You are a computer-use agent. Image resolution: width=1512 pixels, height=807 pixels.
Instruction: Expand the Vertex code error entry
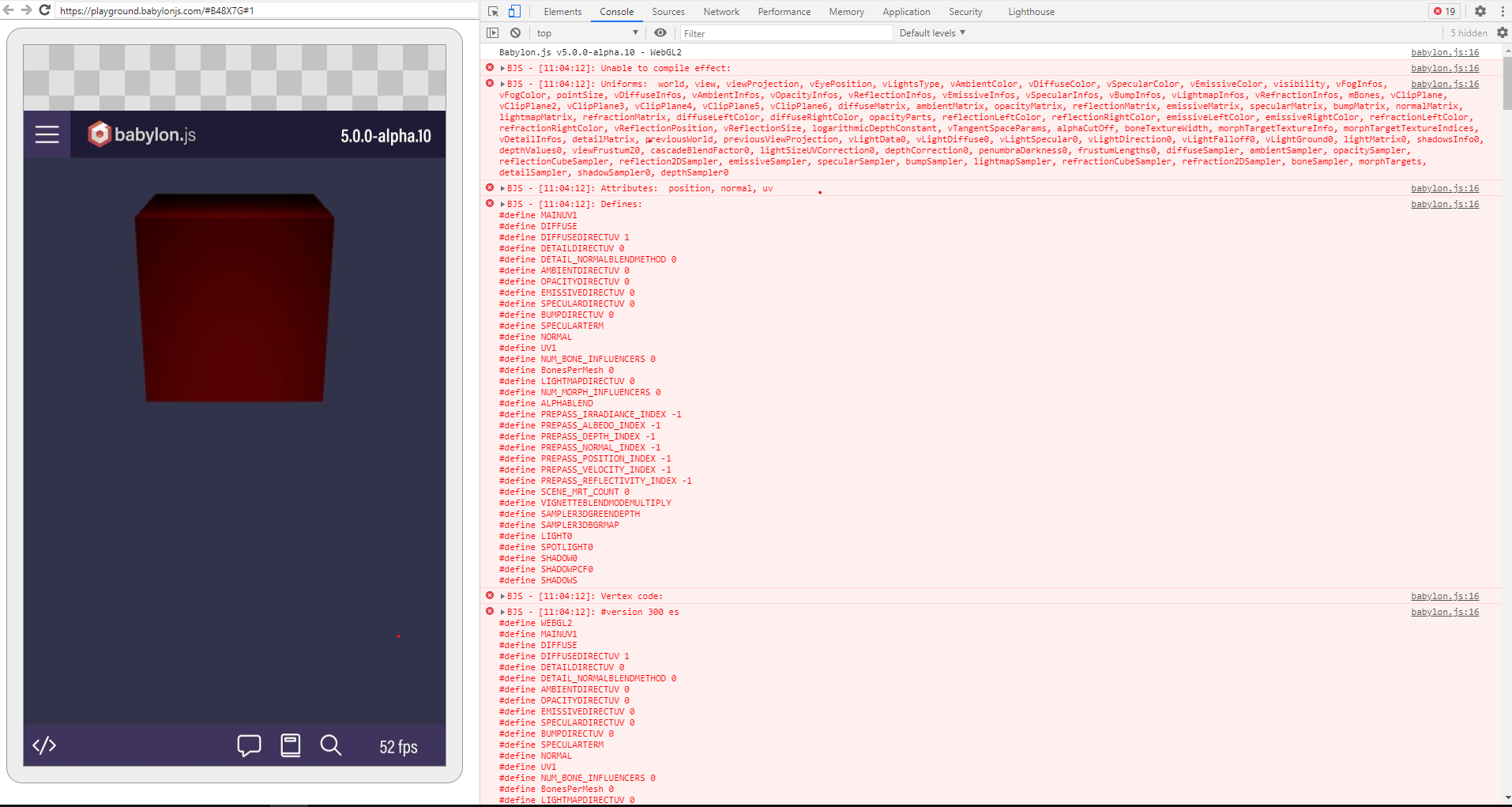point(502,596)
